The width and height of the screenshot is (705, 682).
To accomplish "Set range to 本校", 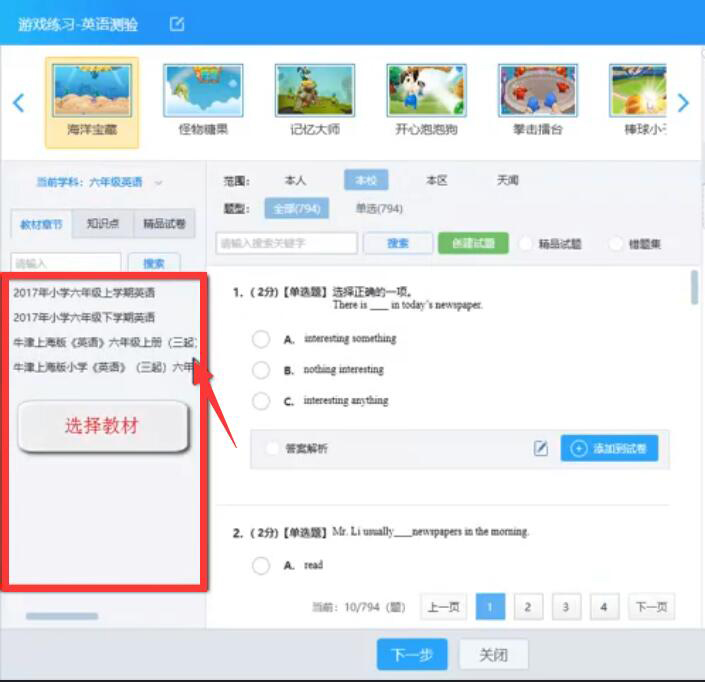I will [366, 180].
